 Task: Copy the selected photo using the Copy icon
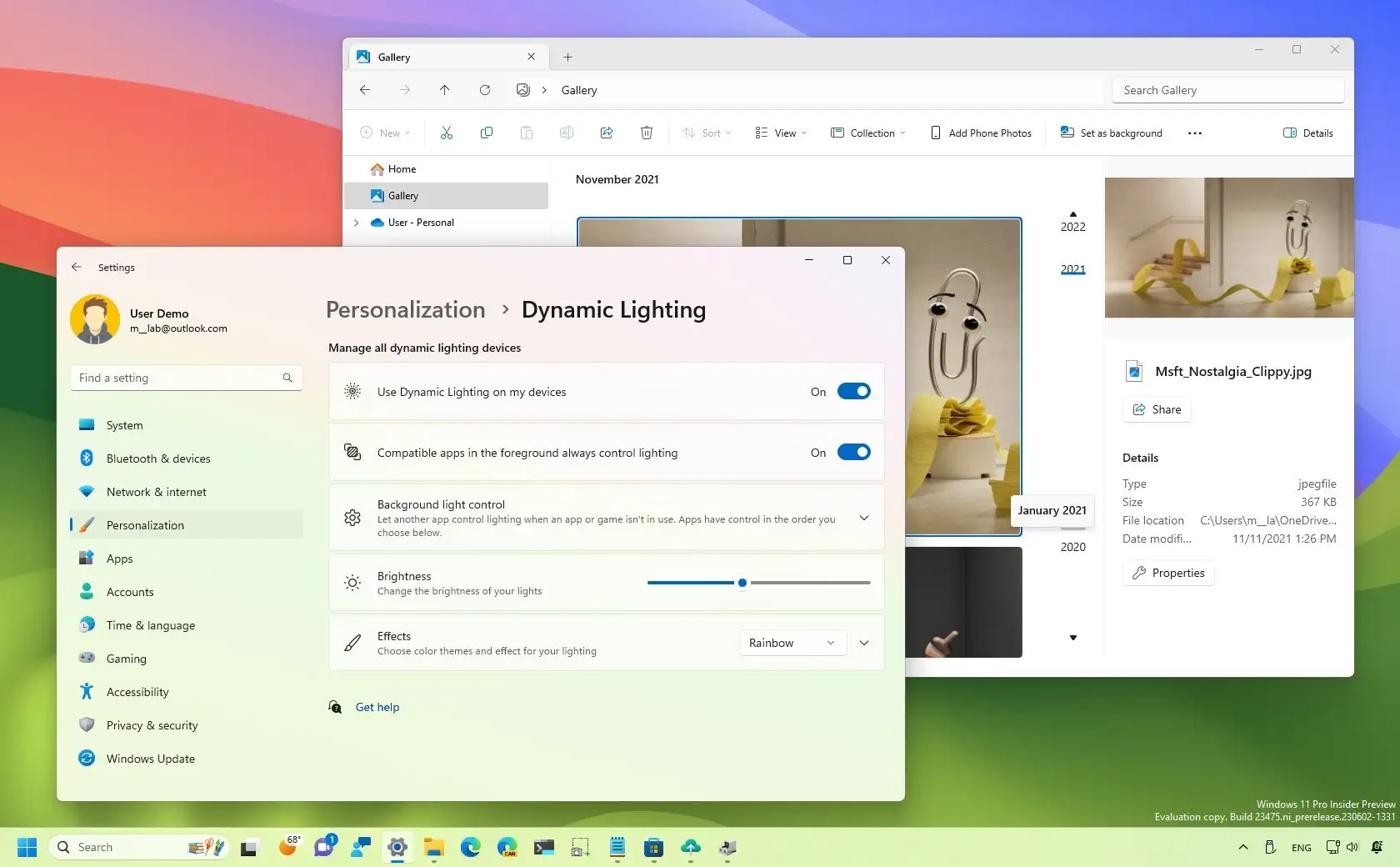click(487, 133)
